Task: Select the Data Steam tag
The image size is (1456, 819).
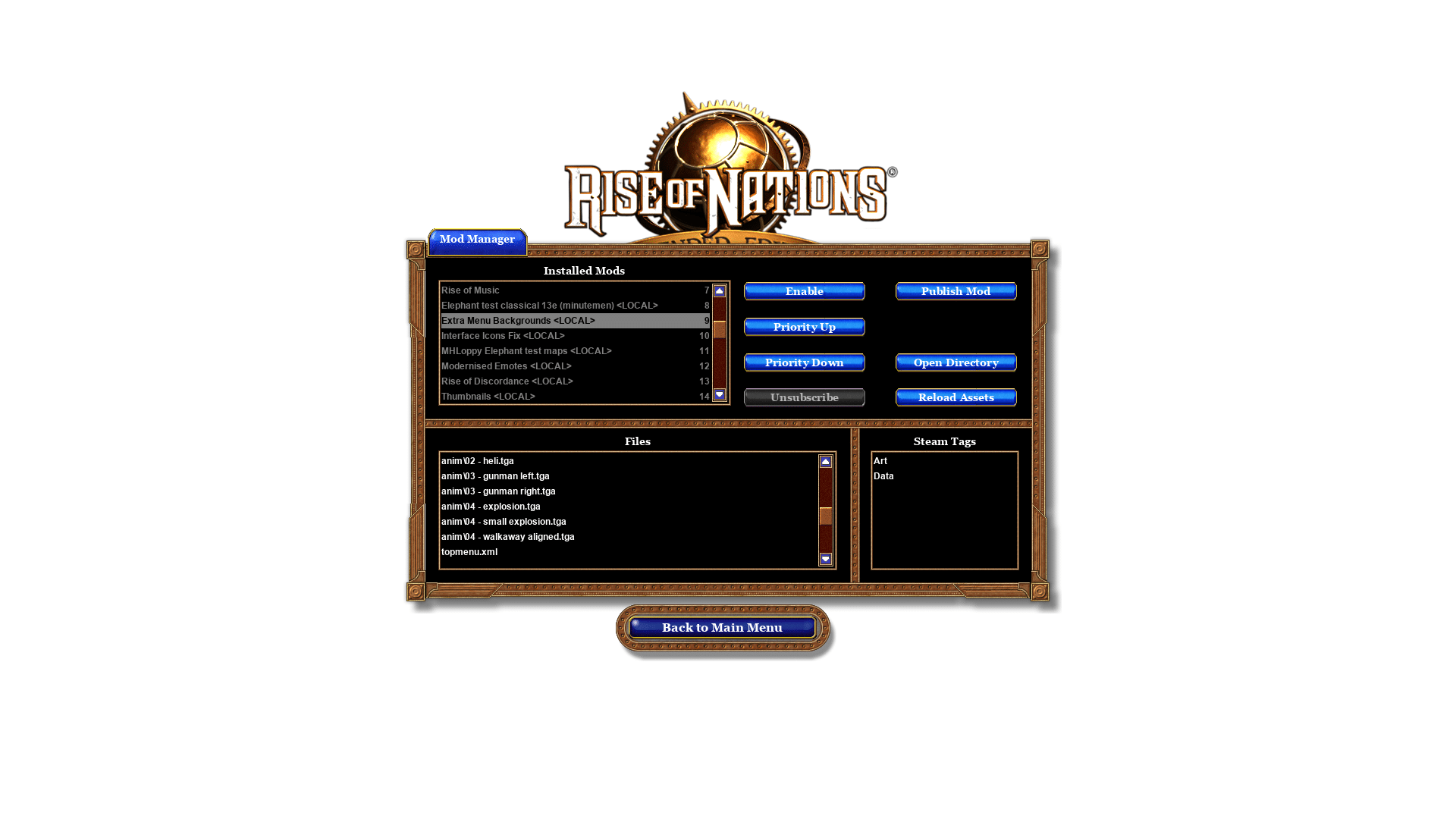Action: point(884,475)
